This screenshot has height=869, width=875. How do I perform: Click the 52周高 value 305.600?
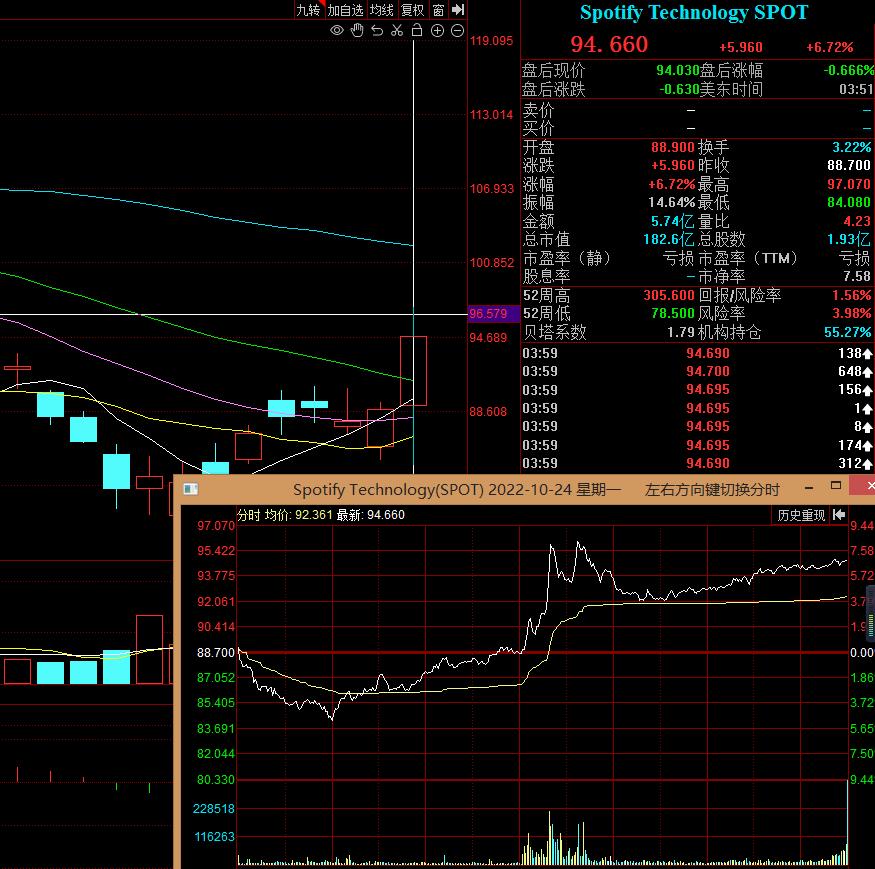[669, 295]
